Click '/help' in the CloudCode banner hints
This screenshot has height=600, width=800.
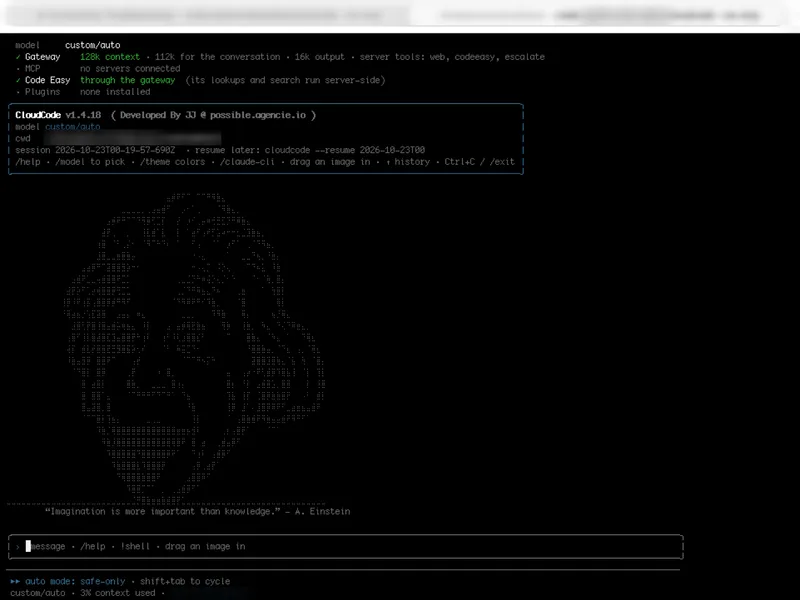pos(28,162)
